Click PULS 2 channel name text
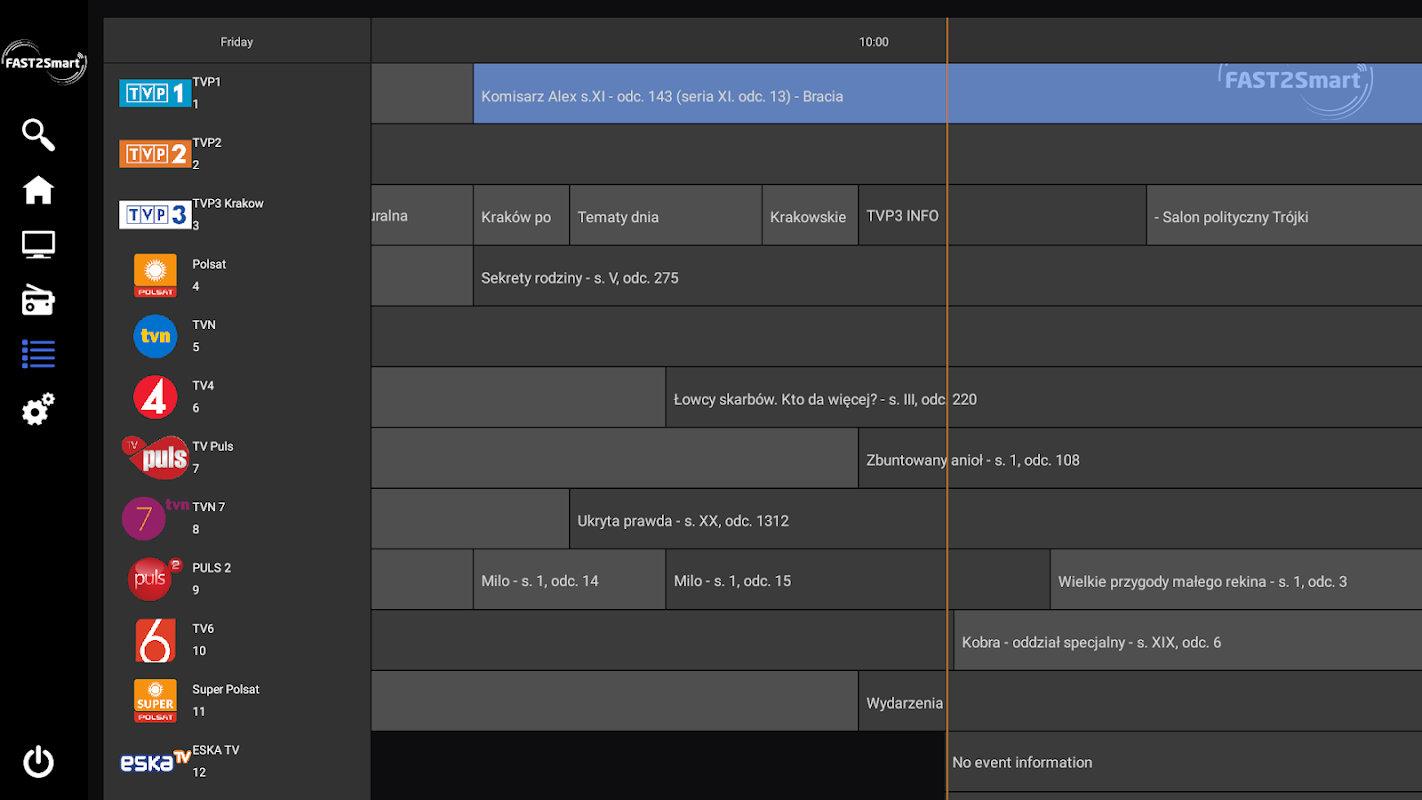The width and height of the screenshot is (1422, 800). pyautogui.click(x=212, y=568)
